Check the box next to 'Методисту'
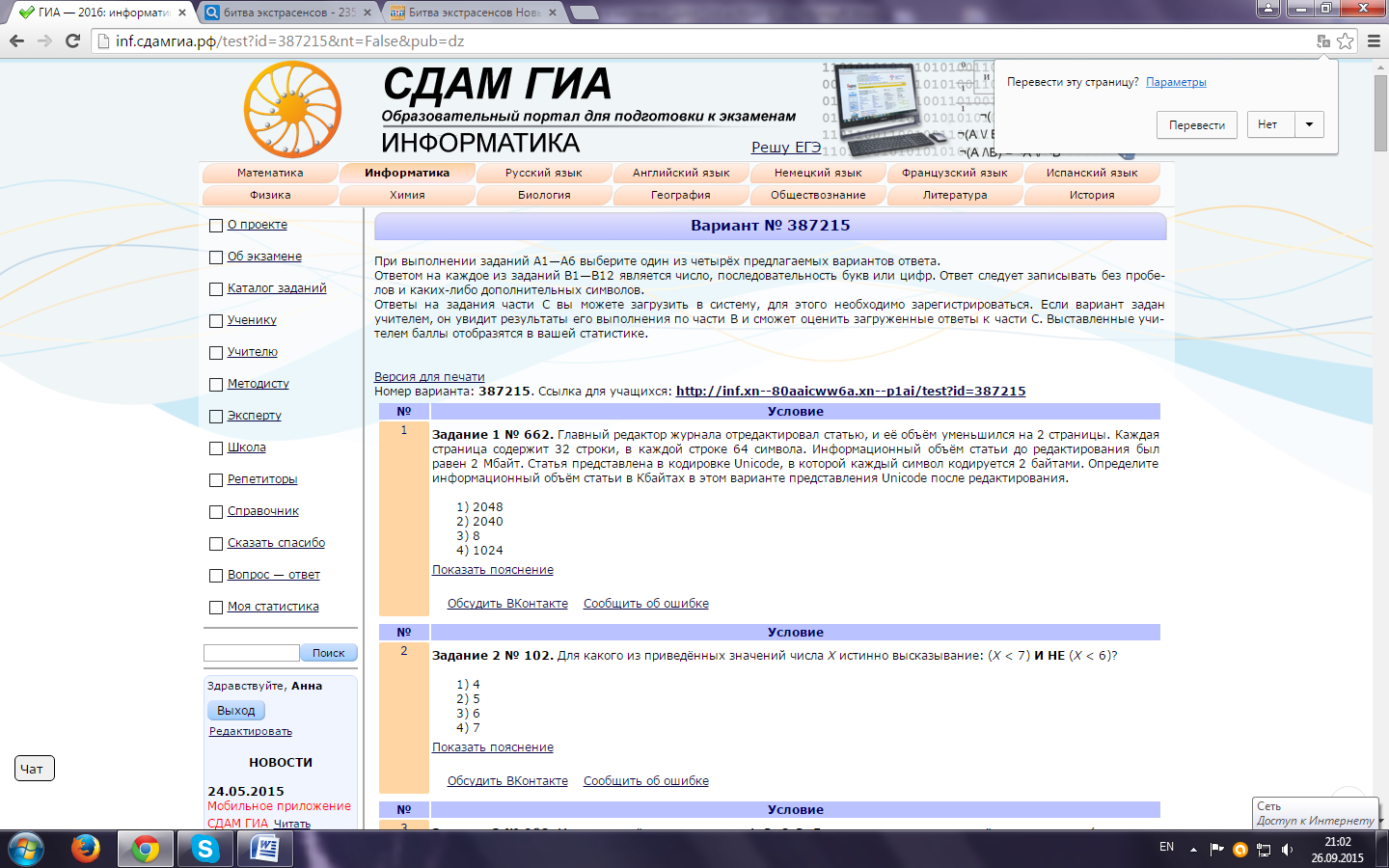This screenshot has height=868, width=1389. (x=216, y=385)
